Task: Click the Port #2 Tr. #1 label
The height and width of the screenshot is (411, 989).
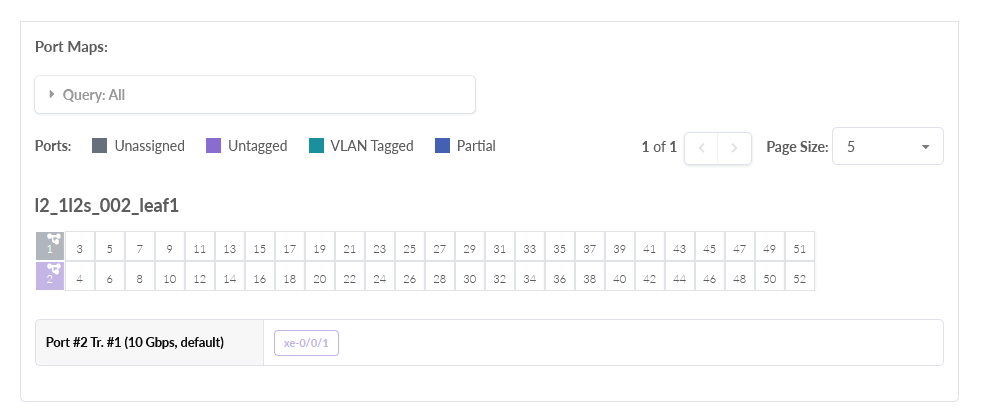Action: [135, 343]
